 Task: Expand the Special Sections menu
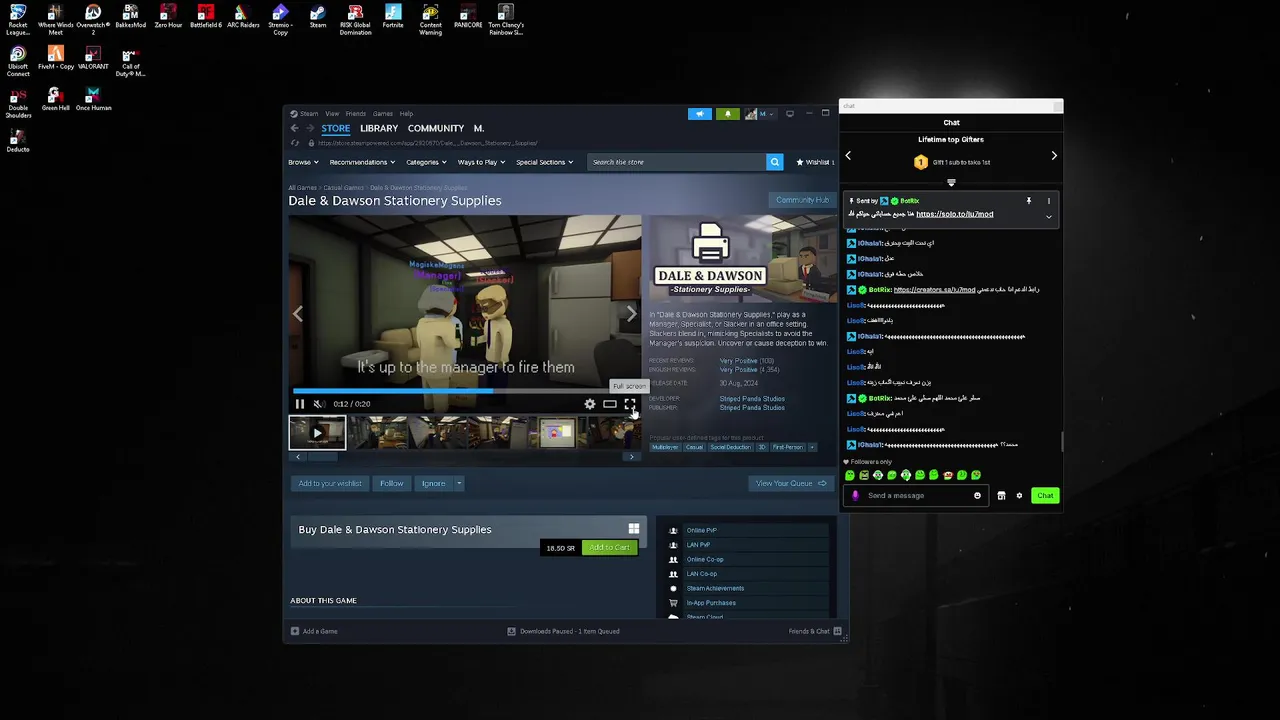(544, 162)
